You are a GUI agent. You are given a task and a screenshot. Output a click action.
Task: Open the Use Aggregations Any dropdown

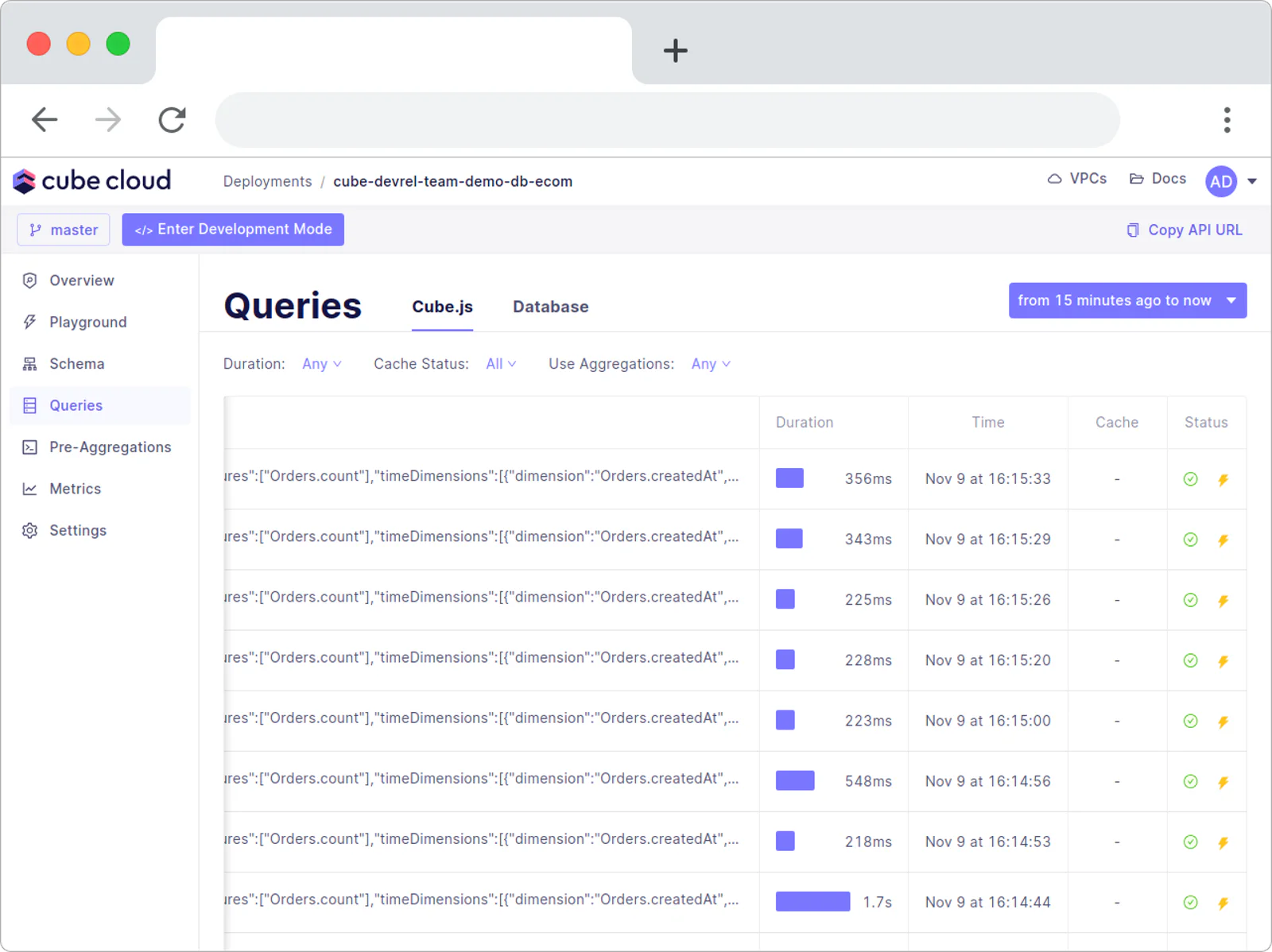click(x=711, y=364)
